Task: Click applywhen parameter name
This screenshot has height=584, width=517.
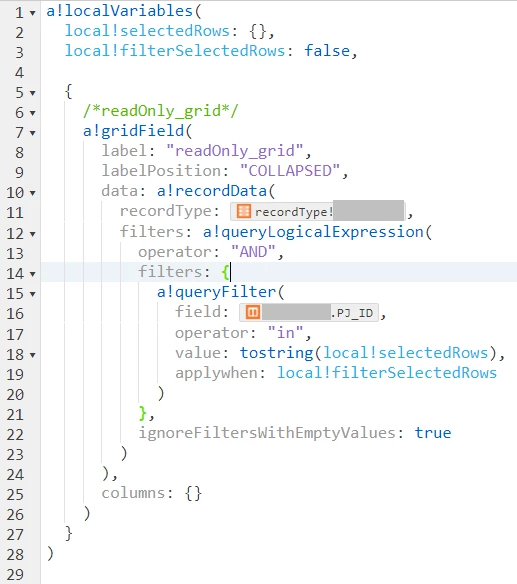Action: click(x=216, y=373)
